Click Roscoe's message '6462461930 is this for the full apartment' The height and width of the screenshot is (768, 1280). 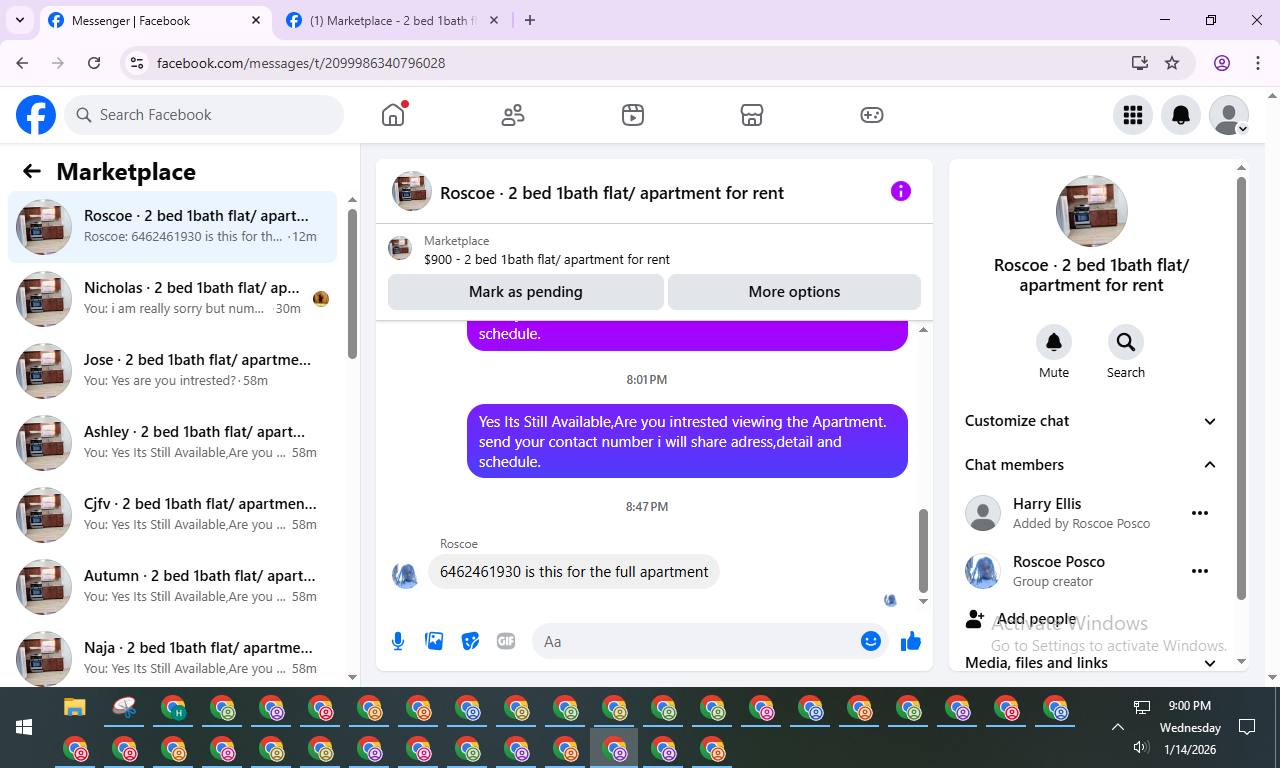tap(574, 572)
